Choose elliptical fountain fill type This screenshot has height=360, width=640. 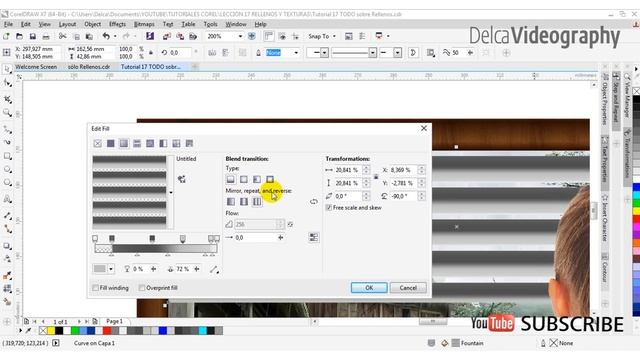point(244,179)
